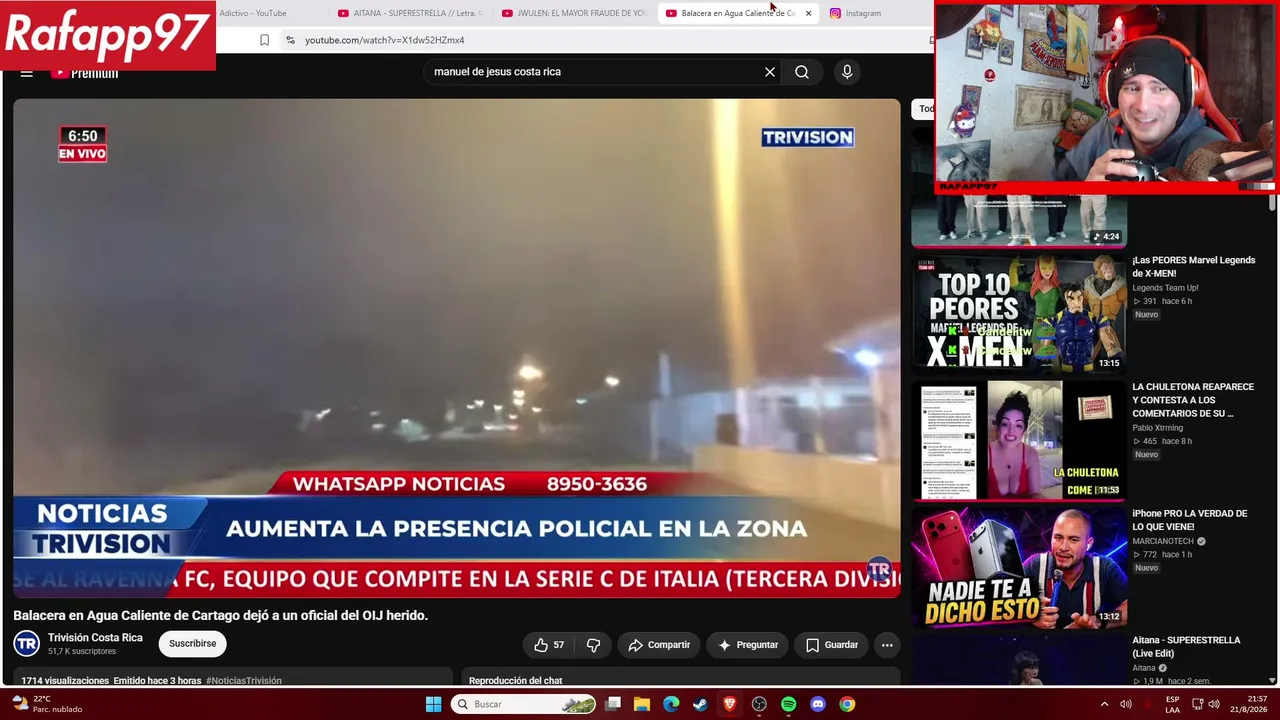This screenshot has height=720, width=1280.
Task: Launch Microsoft Edge from the taskbar
Action: [671, 704]
